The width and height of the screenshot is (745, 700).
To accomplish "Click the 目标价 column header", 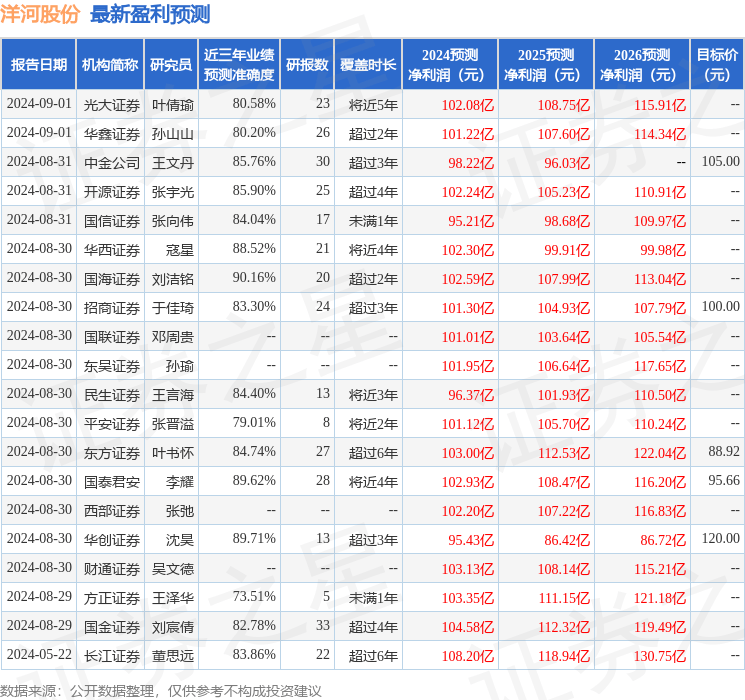I will click(x=716, y=64).
